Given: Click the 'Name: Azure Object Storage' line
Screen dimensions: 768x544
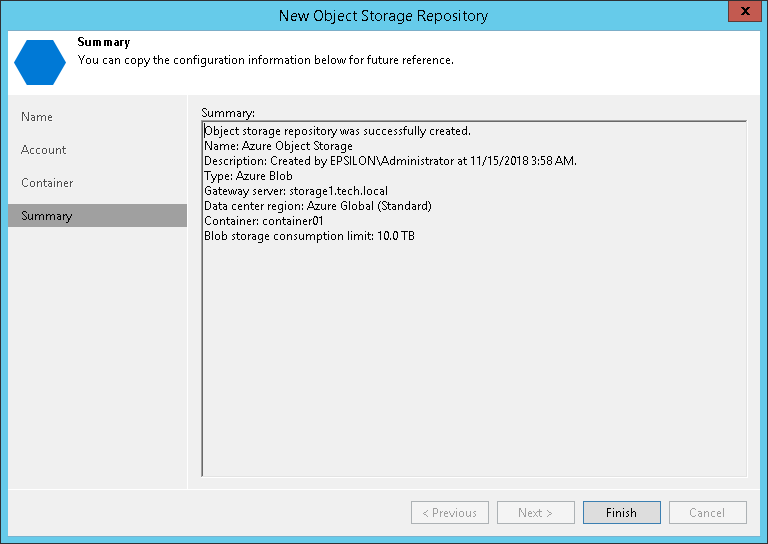Looking at the screenshot, I should pyautogui.click(x=278, y=146).
